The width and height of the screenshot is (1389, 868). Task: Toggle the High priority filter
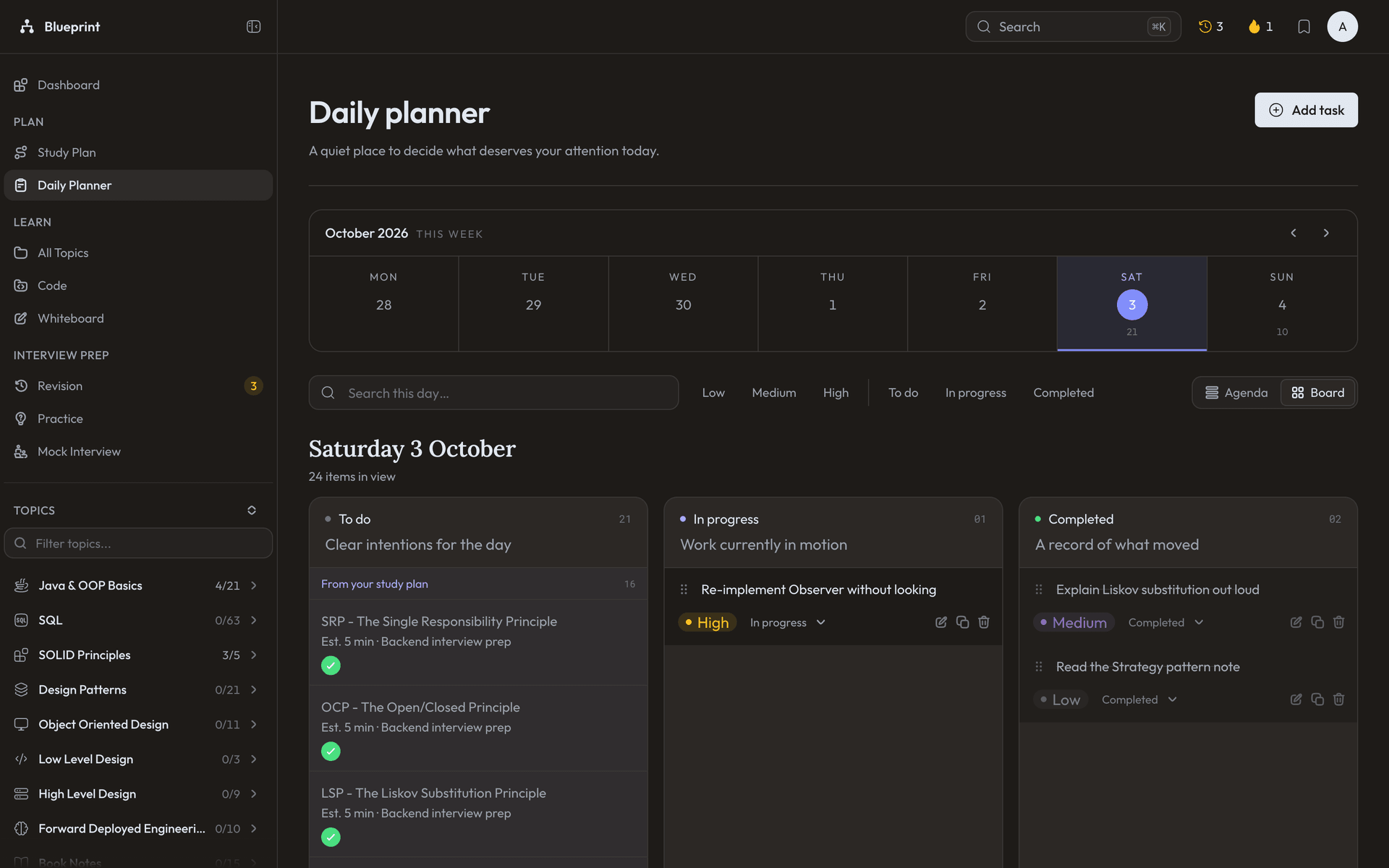tap(836, 393)
